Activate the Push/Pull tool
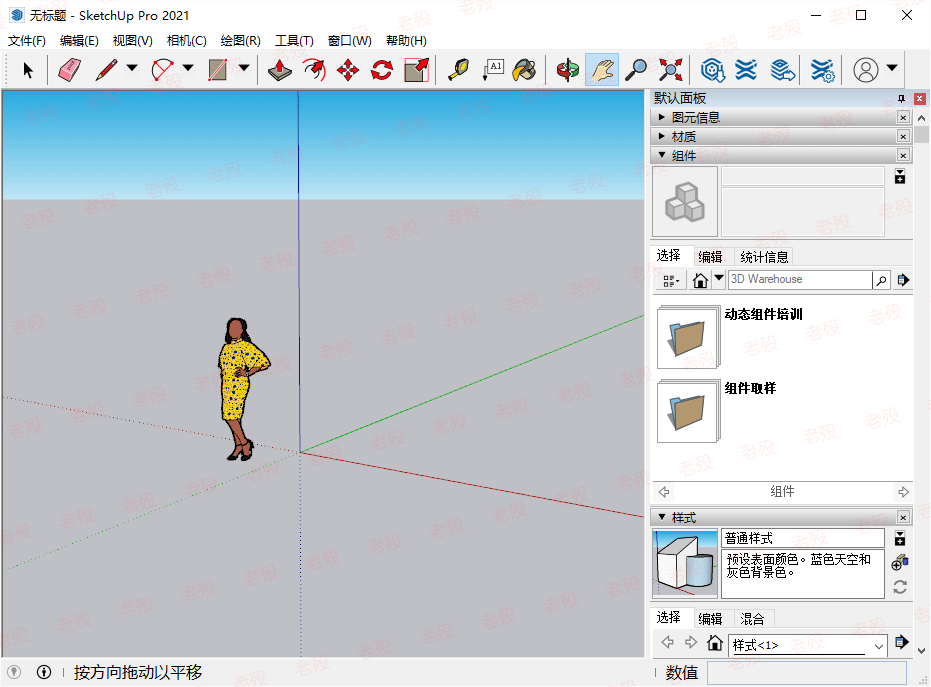 (280, 70)
